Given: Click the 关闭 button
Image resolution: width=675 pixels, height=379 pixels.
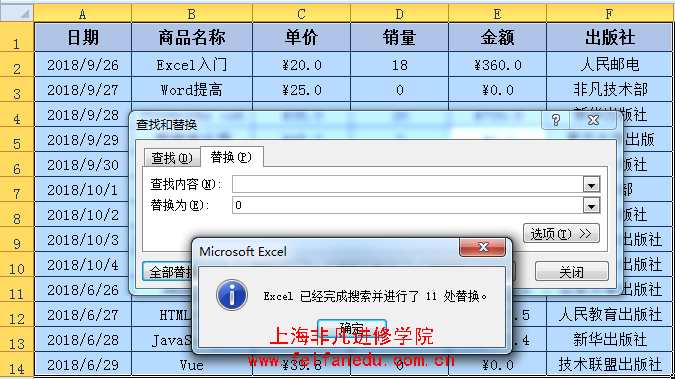Looking at the screenshot, I should (x=572, y=272).
